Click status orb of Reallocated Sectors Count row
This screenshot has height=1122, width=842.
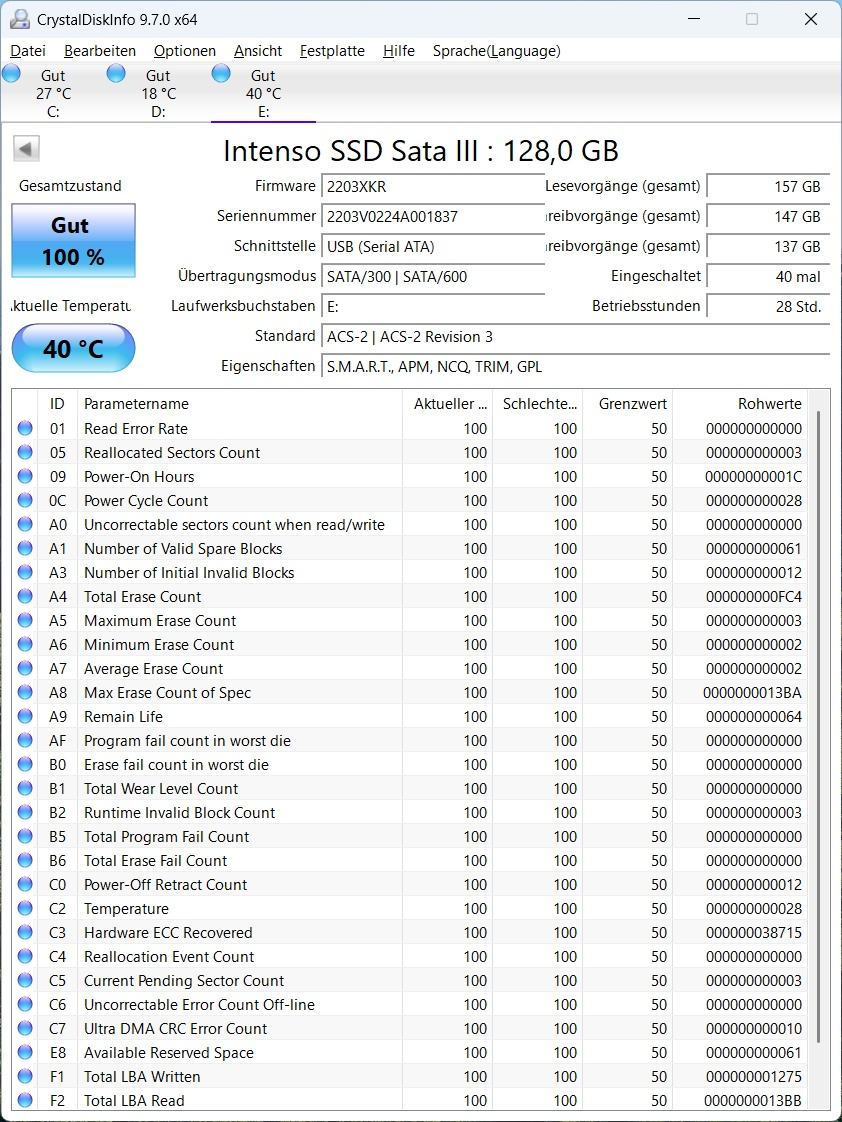25,452
